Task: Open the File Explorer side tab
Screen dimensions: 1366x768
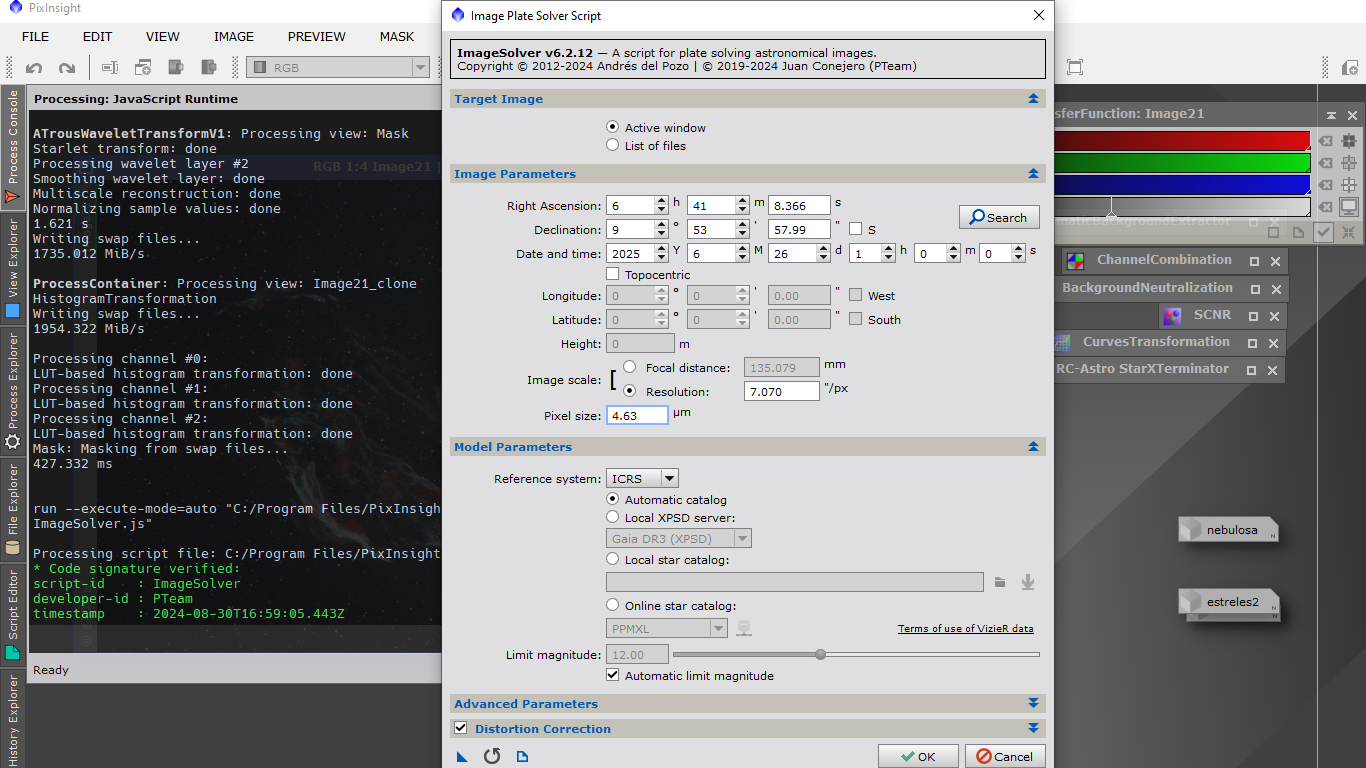Action: click(13, 509)
